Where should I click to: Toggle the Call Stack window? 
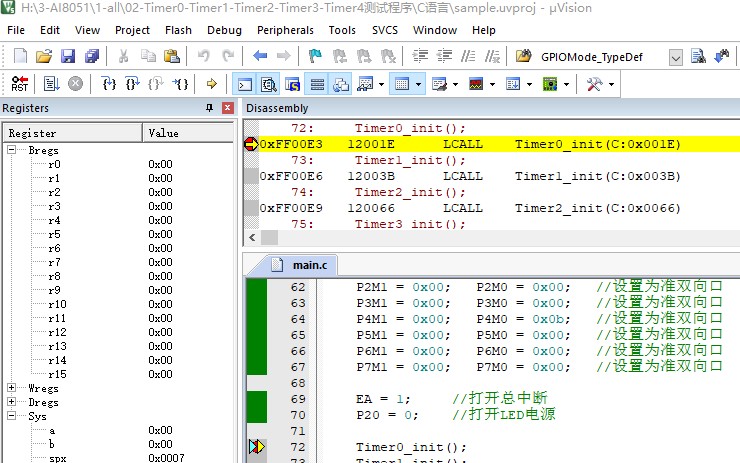pos(341,84)
